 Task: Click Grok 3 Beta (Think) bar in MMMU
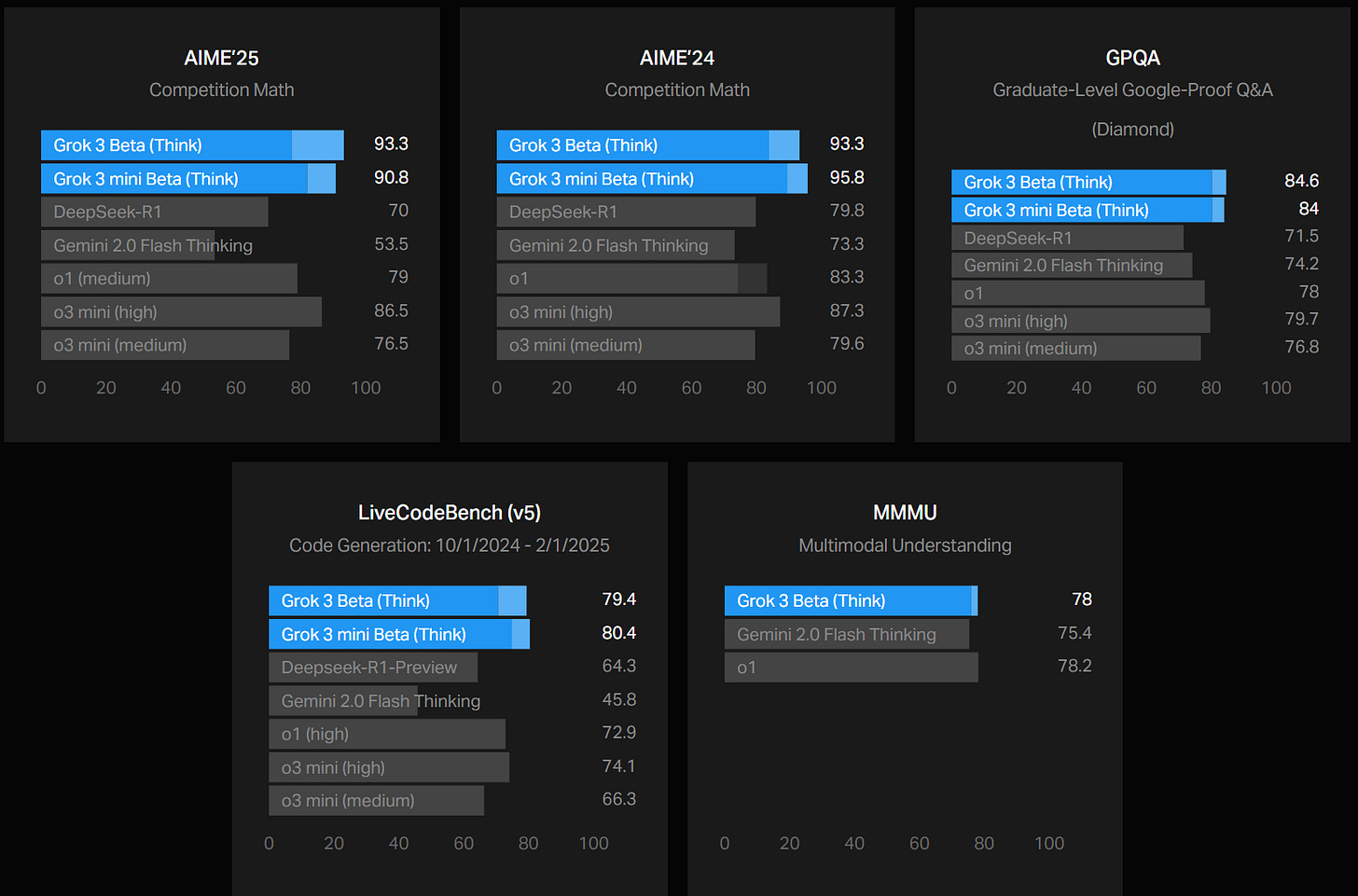[x=851, y=601]
